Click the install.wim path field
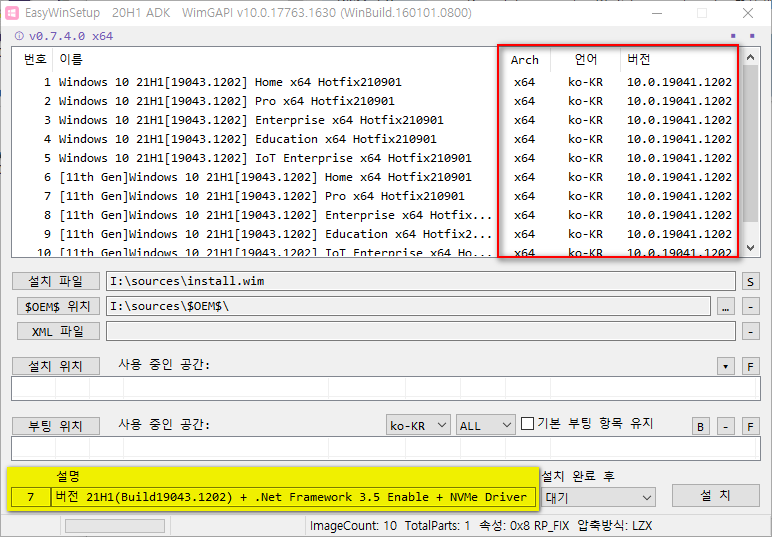This screenshot has height=537, width=772. (420, 281)
